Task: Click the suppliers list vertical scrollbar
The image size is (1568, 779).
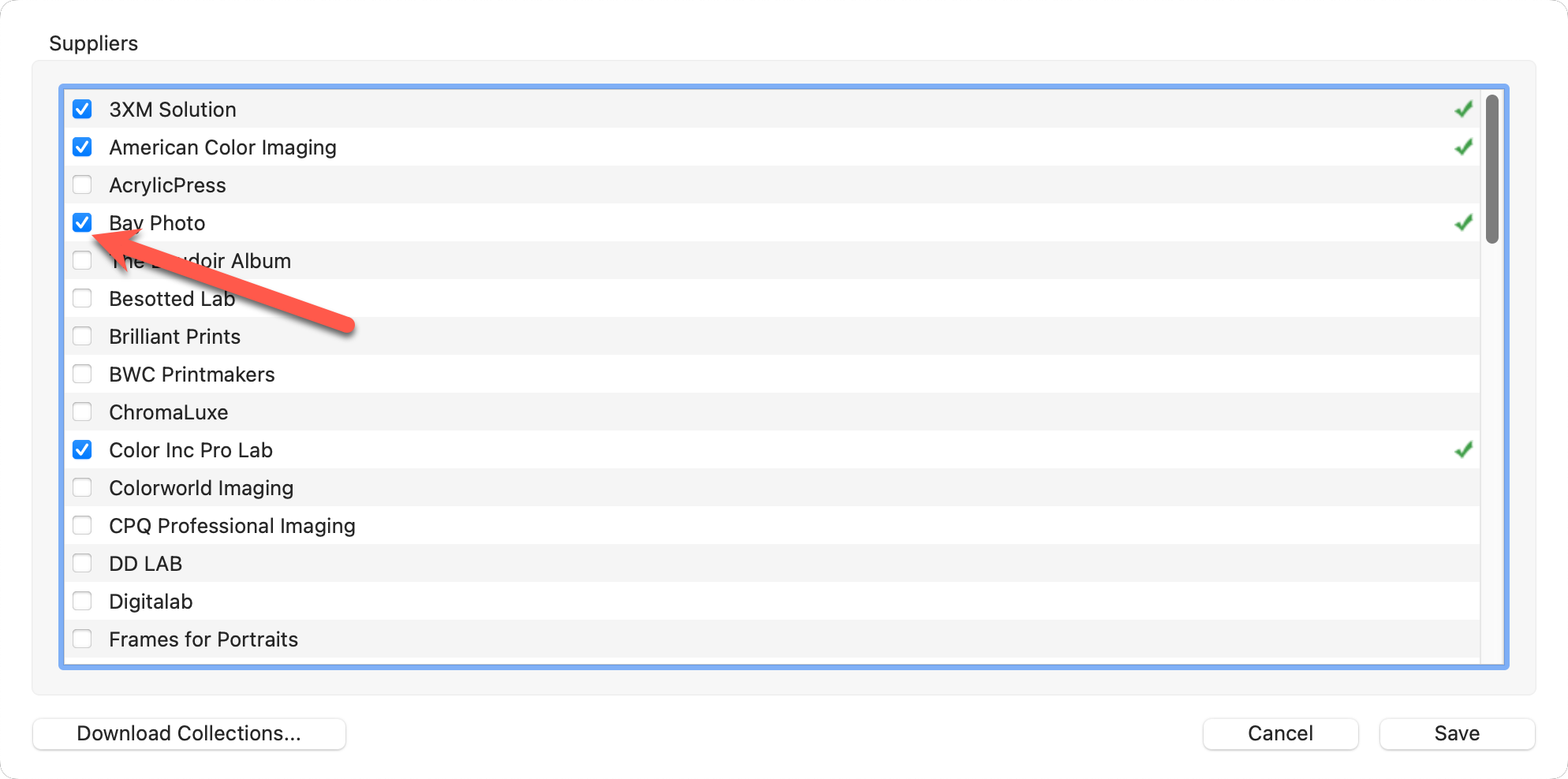Action: point(1491,170)
